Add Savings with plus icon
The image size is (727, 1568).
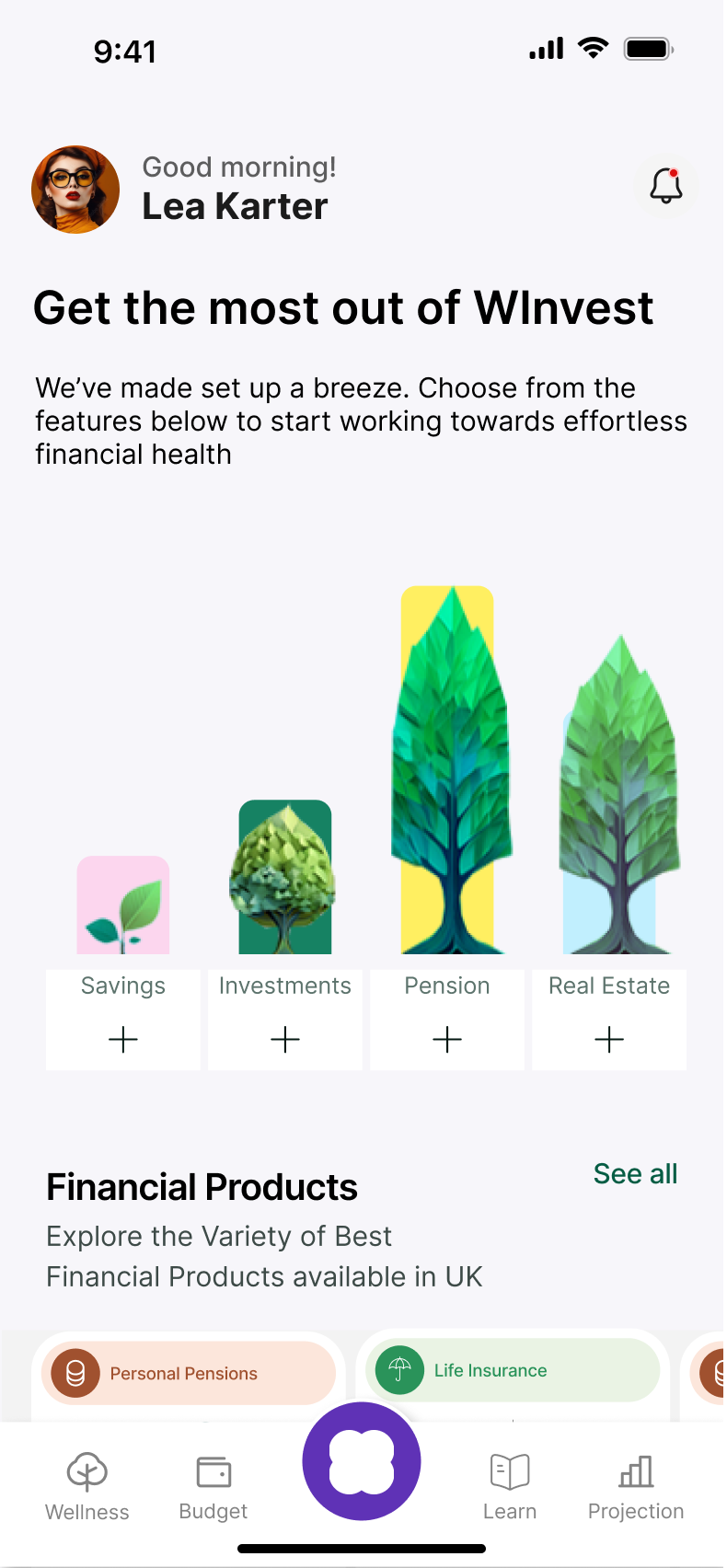(123, 1040)
